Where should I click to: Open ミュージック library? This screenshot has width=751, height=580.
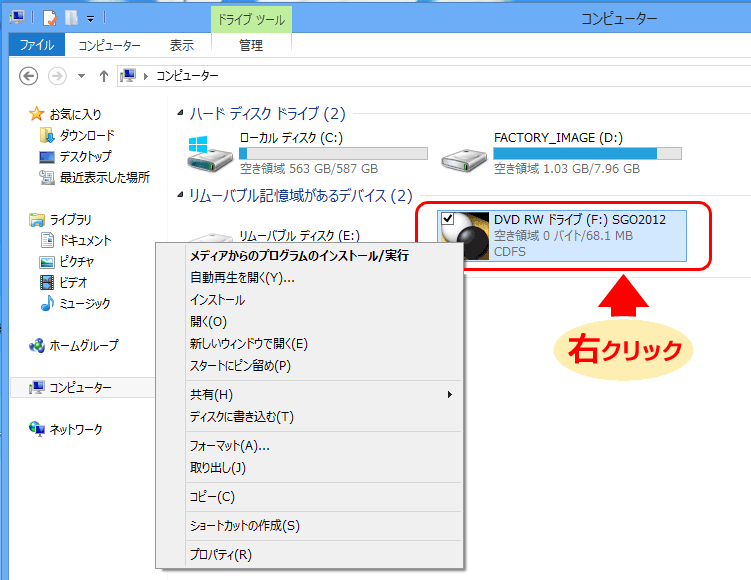pos(85,304)
